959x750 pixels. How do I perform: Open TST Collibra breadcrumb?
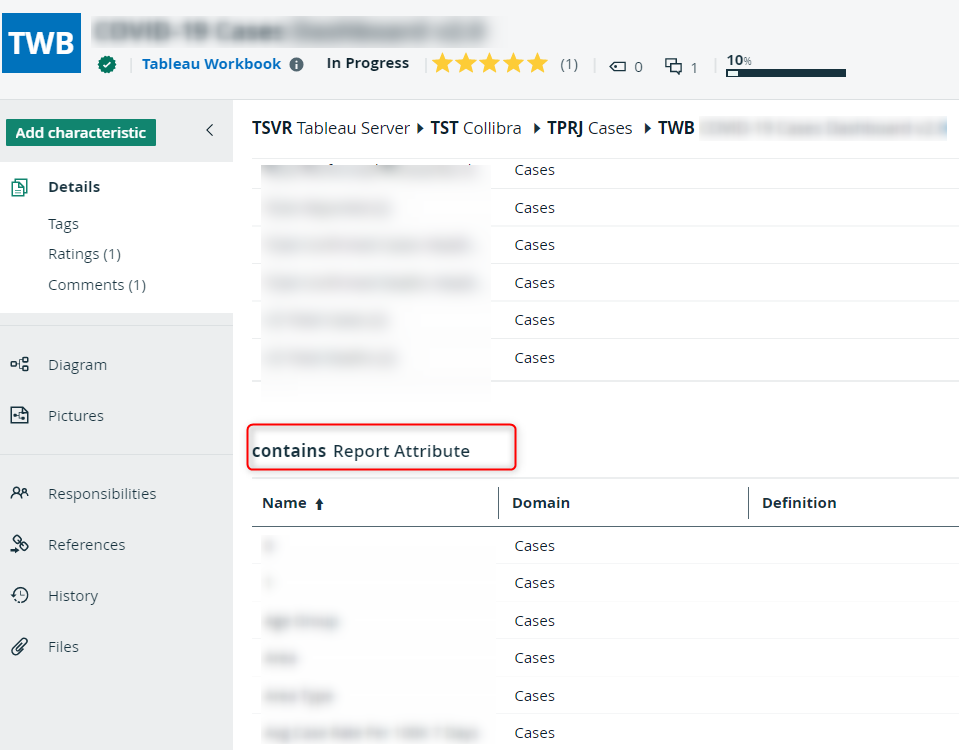[476, 128]
